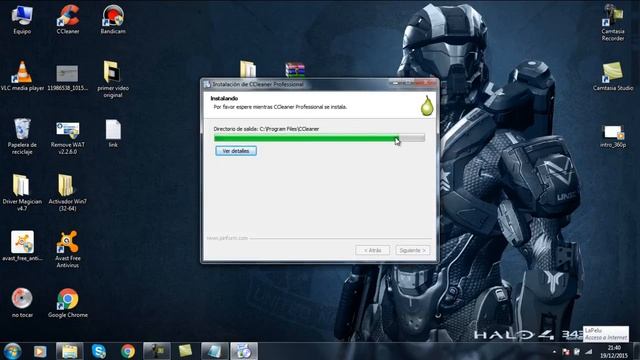Select the intro_360p video file
Image resolution: width=640 pixels, height=360 pixels.
613,136
